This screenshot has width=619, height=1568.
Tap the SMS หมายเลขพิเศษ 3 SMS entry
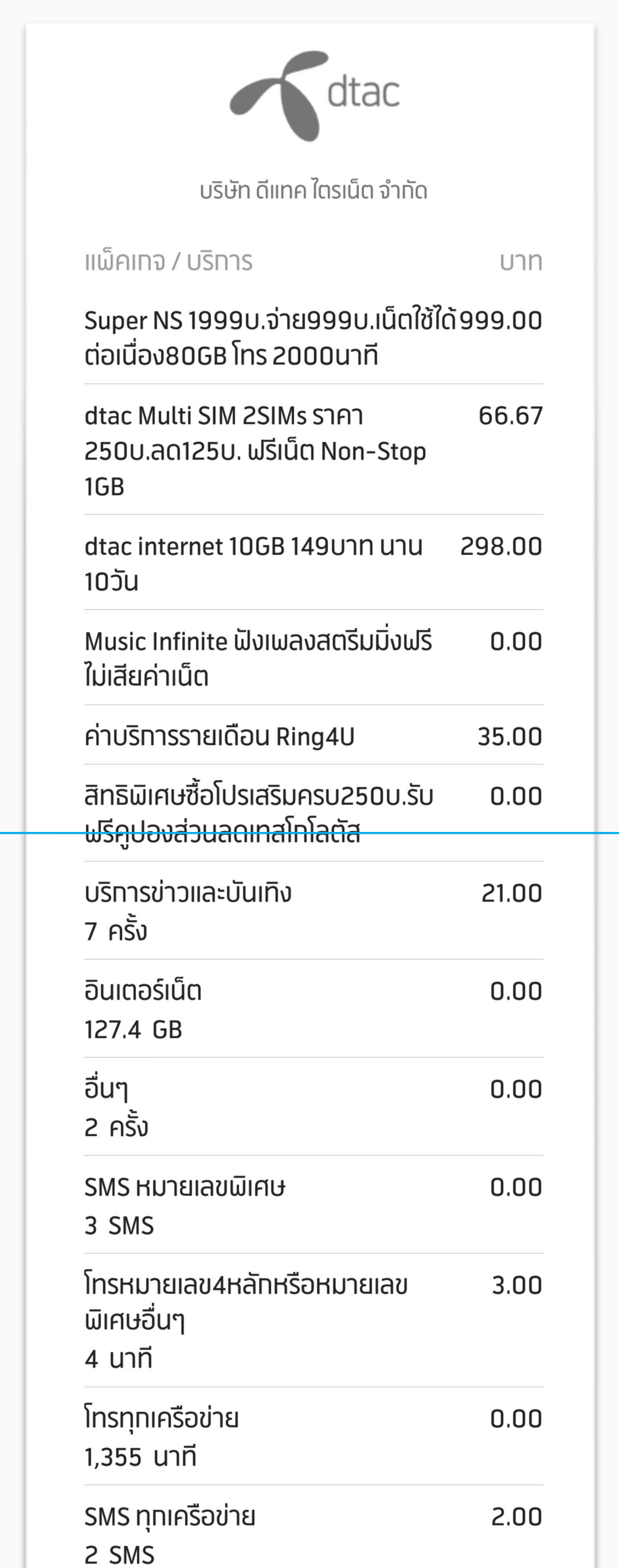(185, 1206)
